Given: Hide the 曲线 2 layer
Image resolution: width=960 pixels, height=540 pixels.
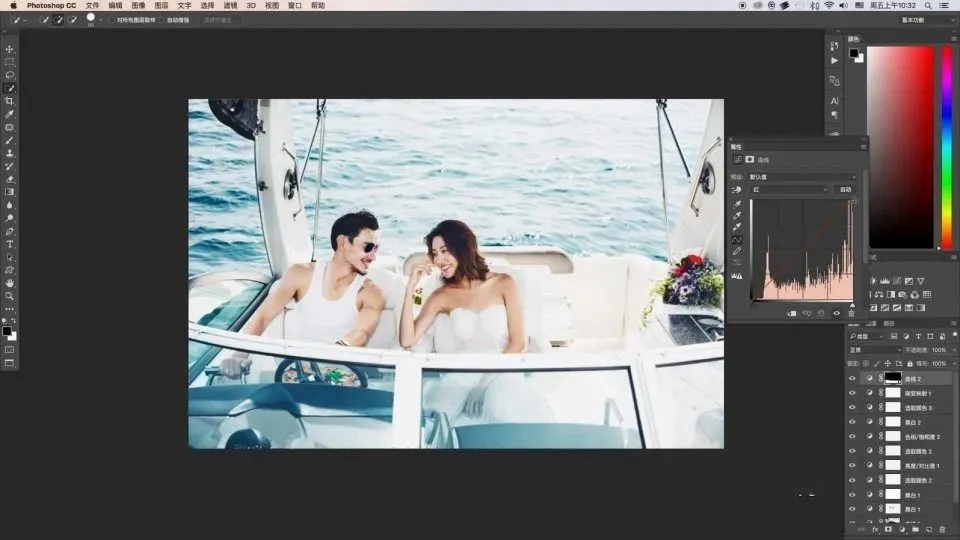Looking at the screenshot, I should click(x=852, y=379).
